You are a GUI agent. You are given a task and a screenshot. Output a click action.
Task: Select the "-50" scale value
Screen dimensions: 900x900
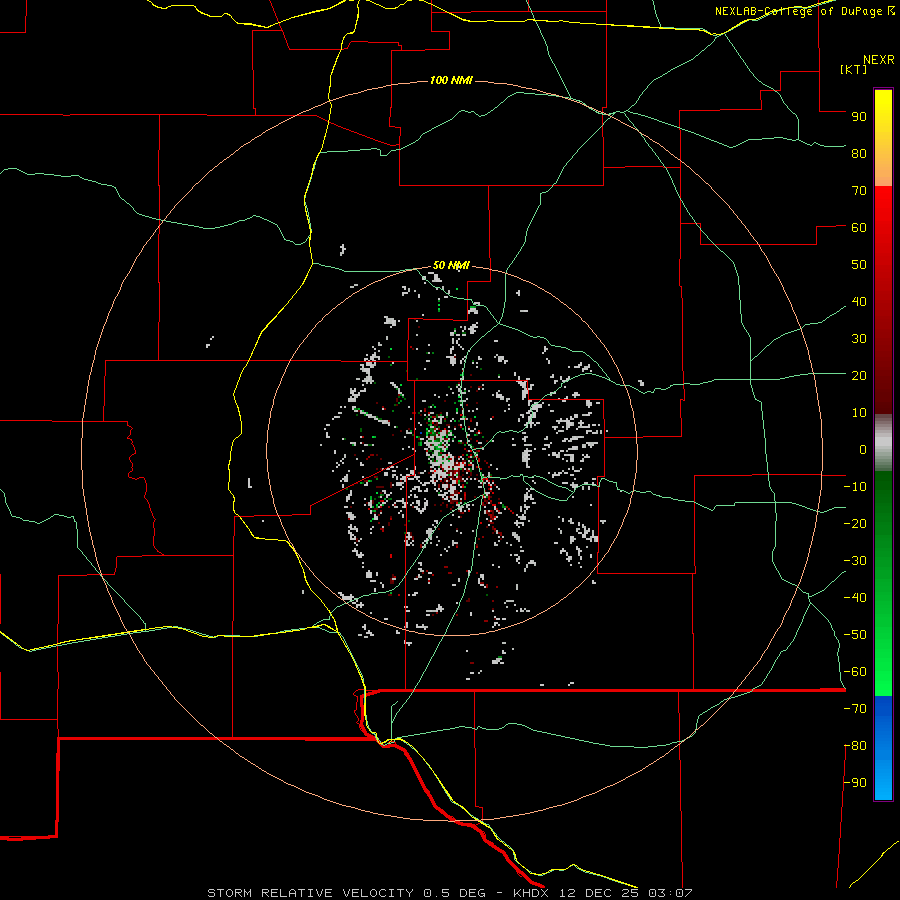[855, 635]
